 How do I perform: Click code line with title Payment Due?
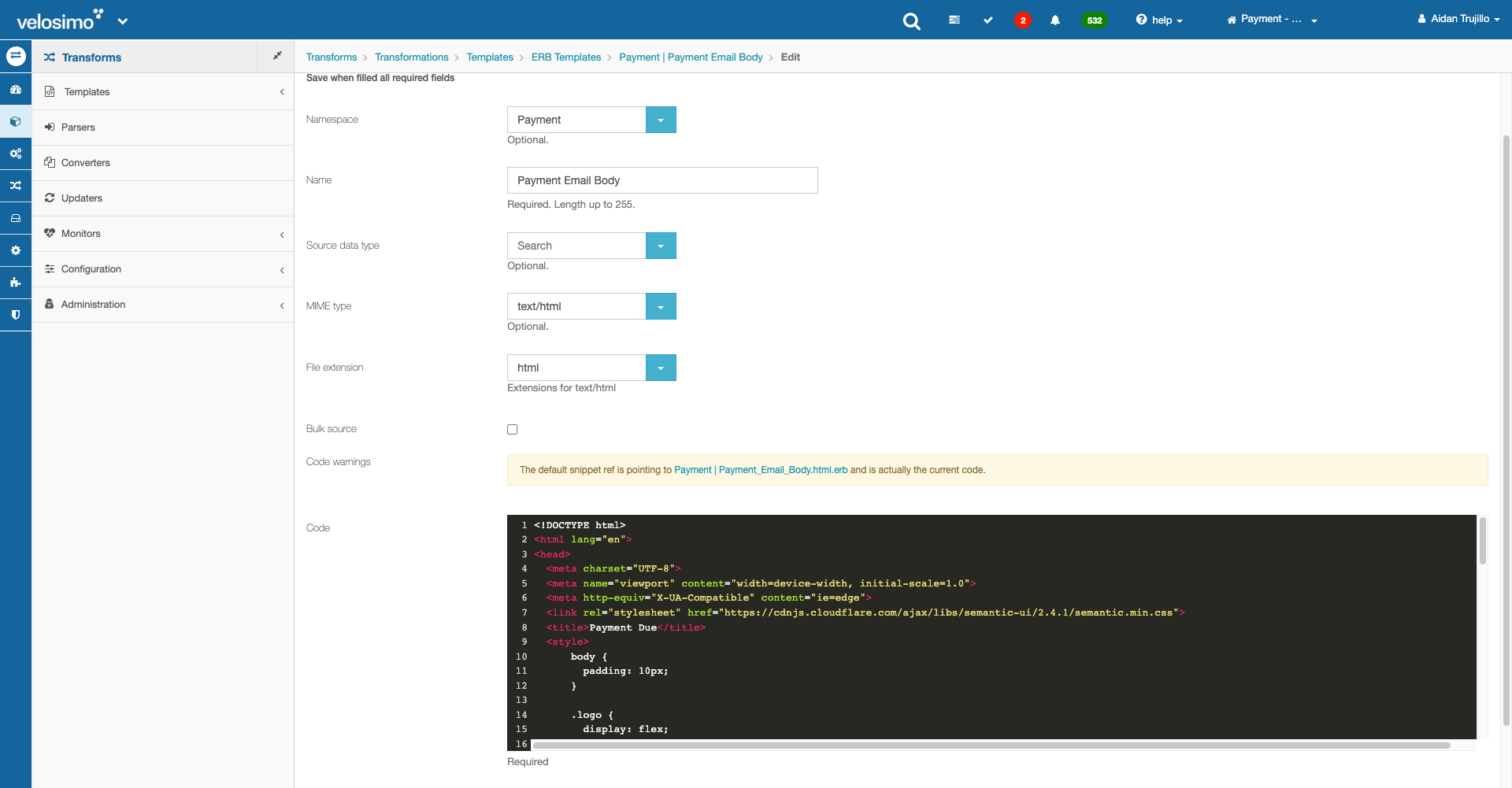pos(626,627)
